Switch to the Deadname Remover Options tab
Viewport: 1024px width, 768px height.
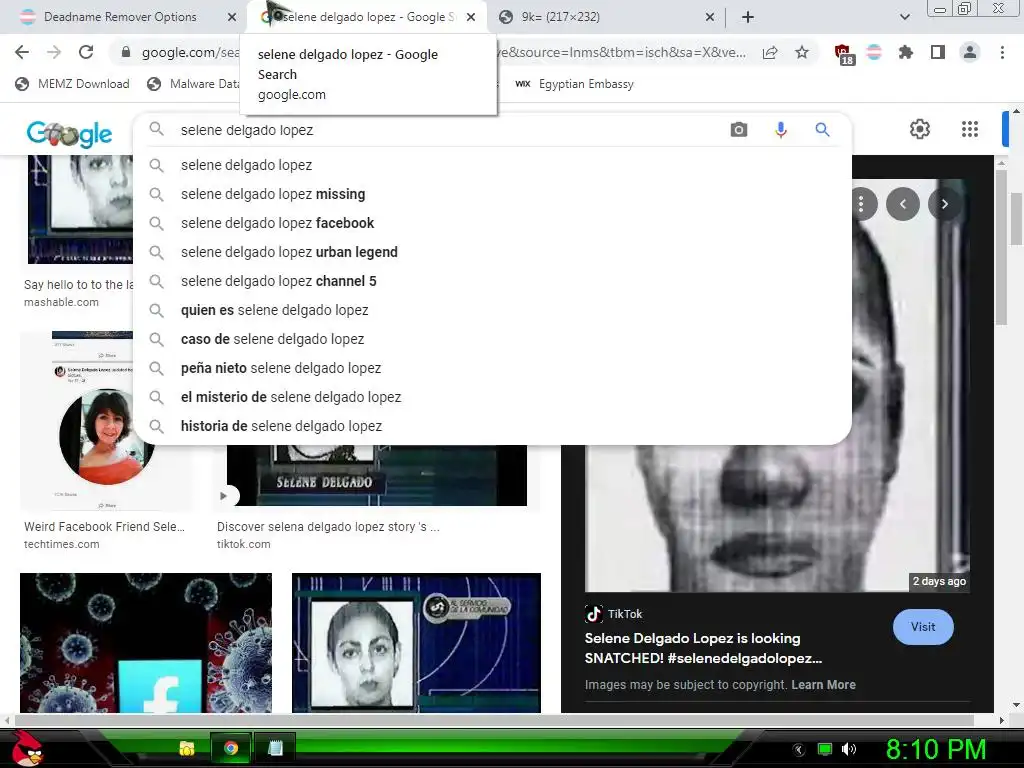(120, 17)
